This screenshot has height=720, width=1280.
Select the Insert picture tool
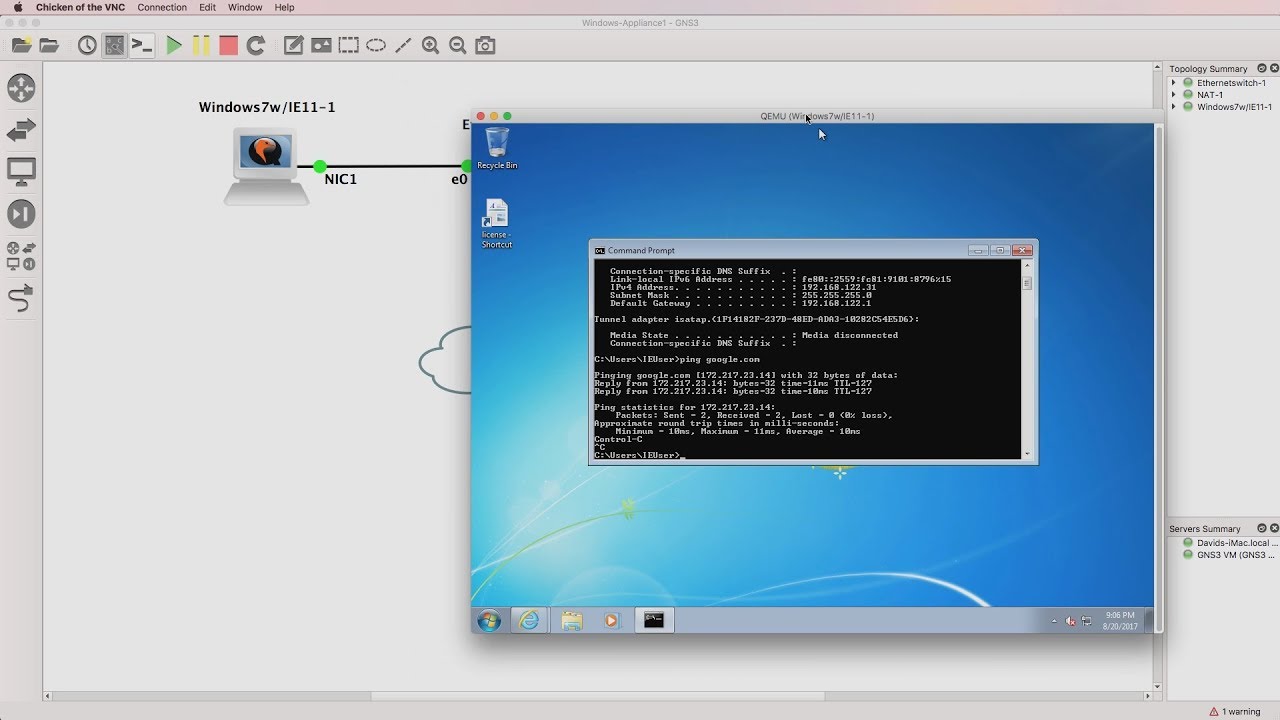click(321, 45)
